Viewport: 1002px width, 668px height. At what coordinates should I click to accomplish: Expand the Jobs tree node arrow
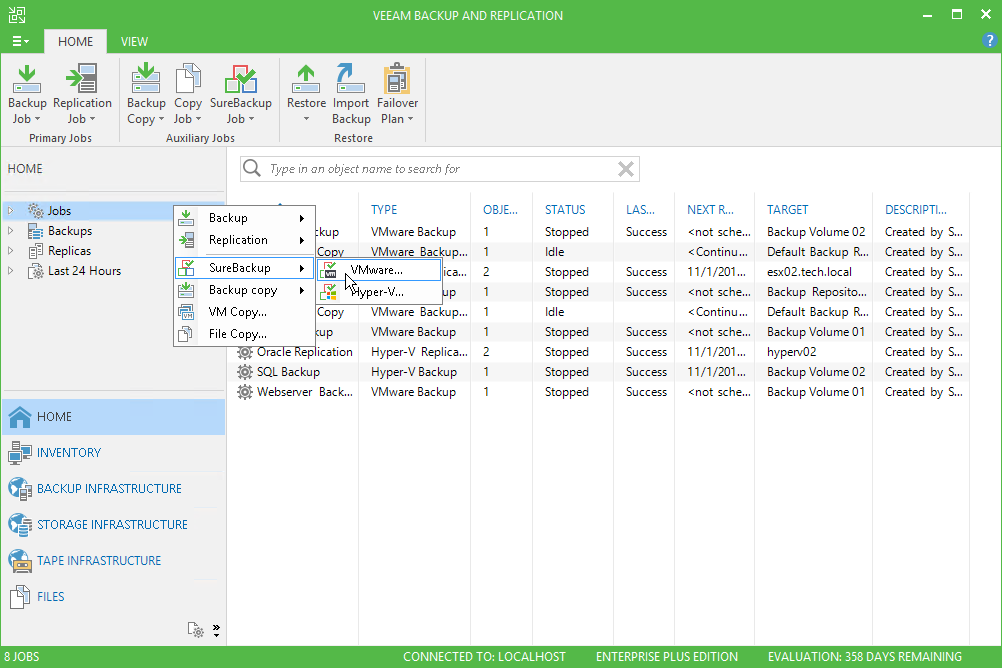11,210
